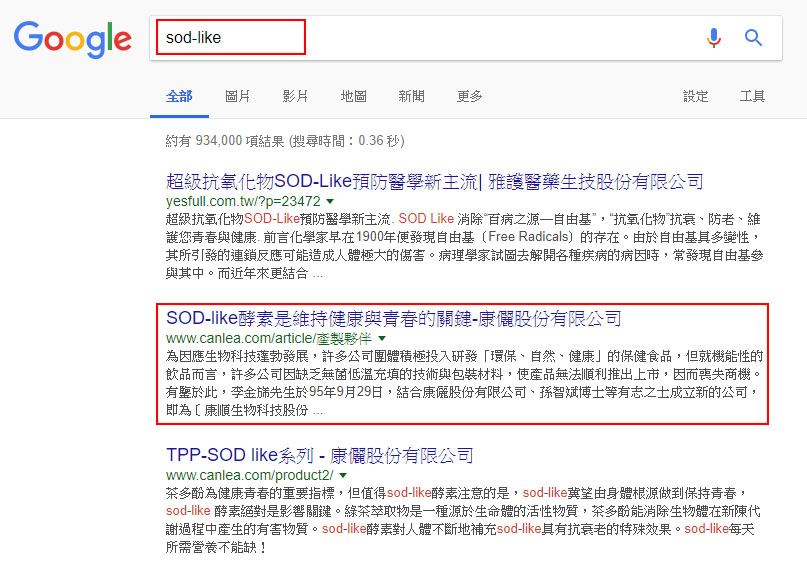Switch to the 圖片 tab
This screenshot has width=807, height=577.
tap(237, 96)
